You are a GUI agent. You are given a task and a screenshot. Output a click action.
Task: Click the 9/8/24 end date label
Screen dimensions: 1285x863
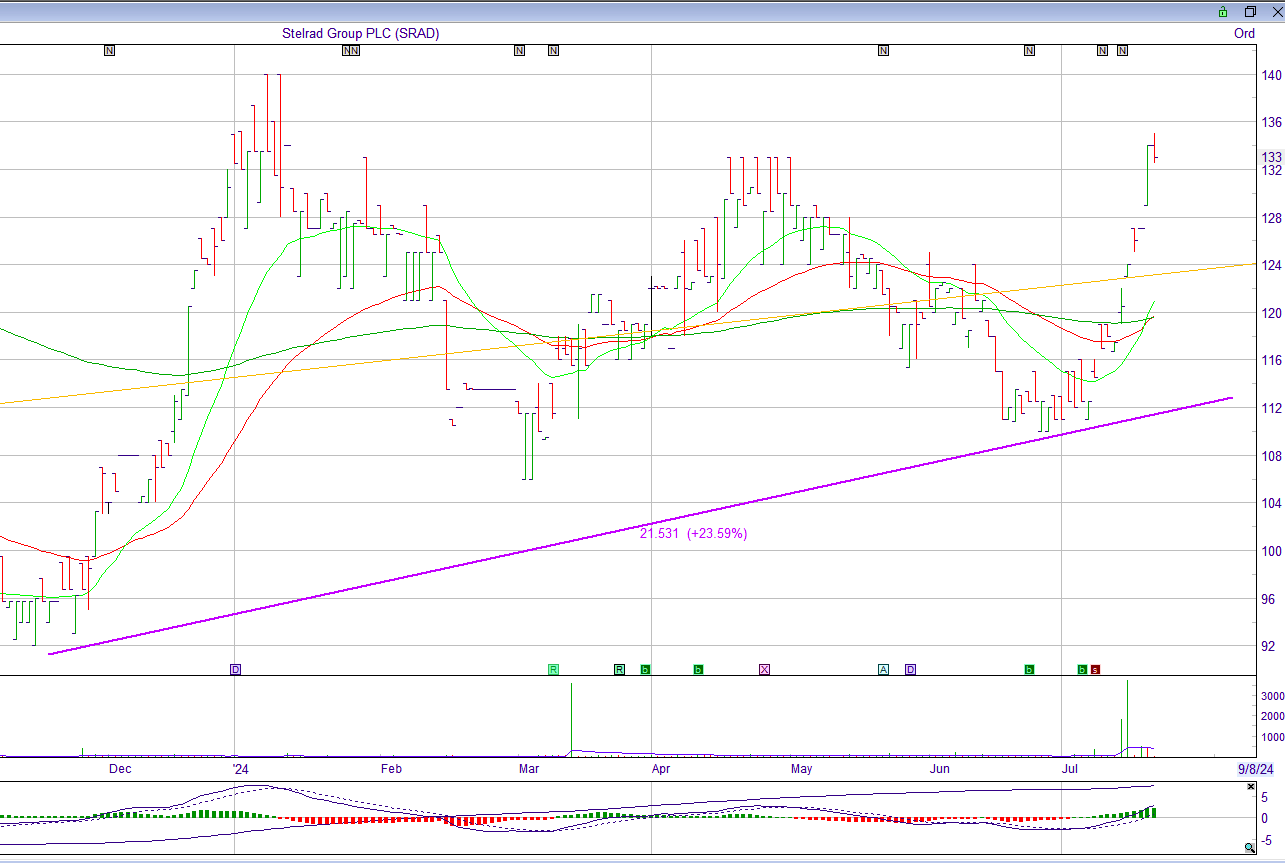(x=1255, y=769)
